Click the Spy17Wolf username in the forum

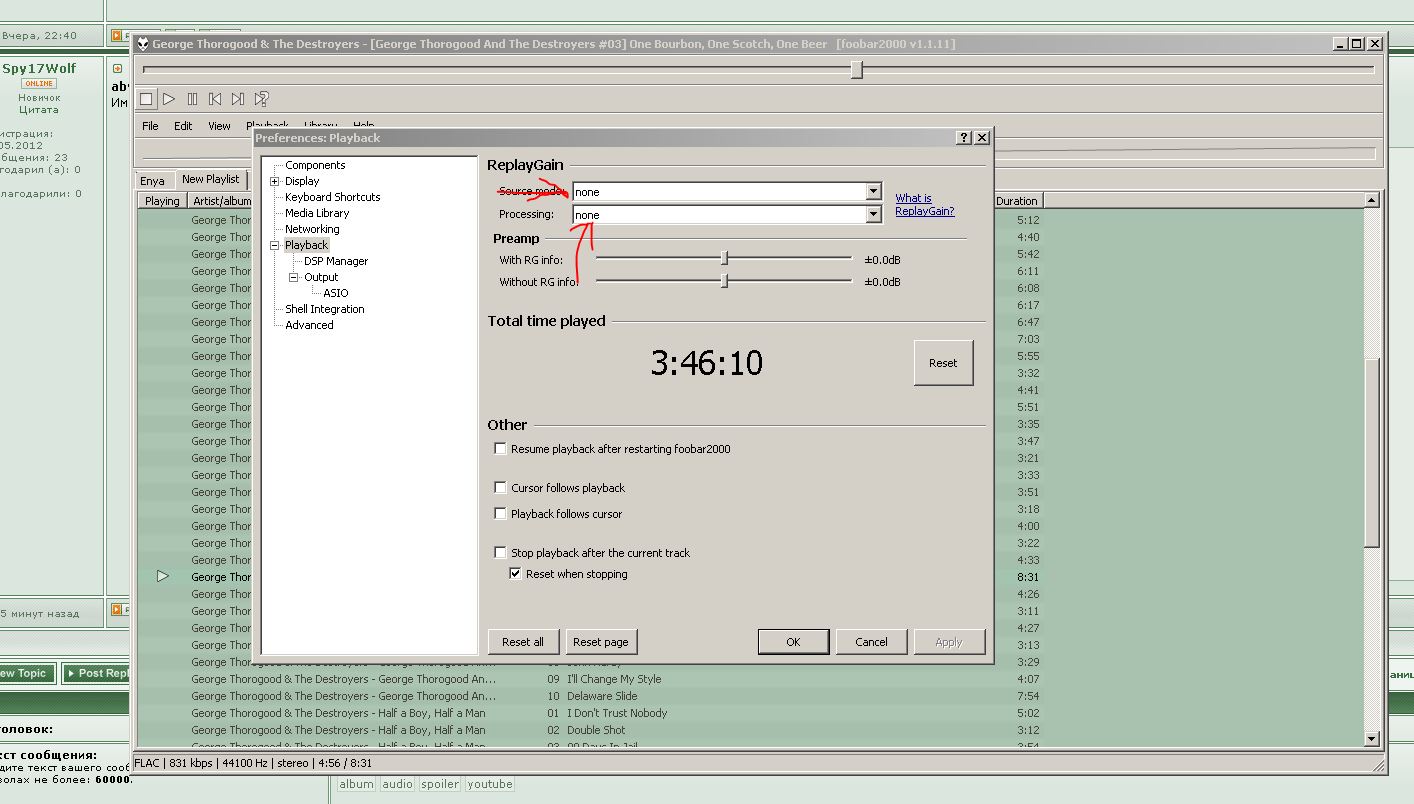[x=39, y=69]
